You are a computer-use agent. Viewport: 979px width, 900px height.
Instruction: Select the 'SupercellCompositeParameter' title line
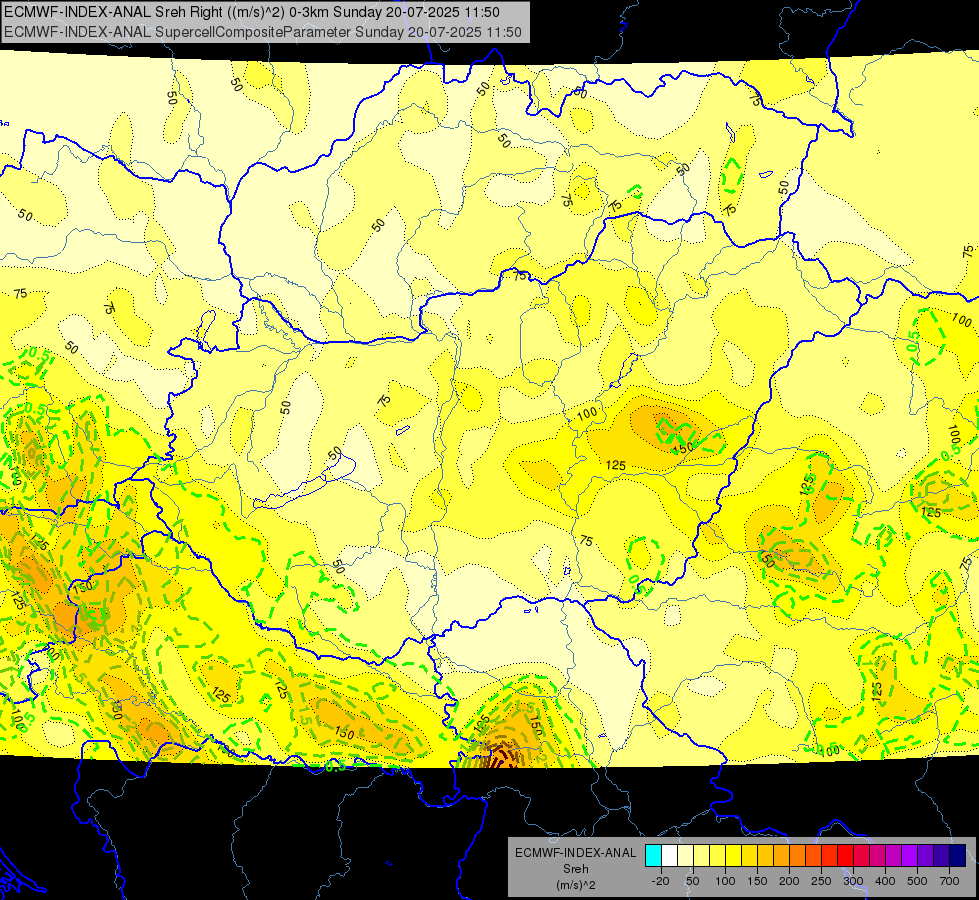(263, 32)
